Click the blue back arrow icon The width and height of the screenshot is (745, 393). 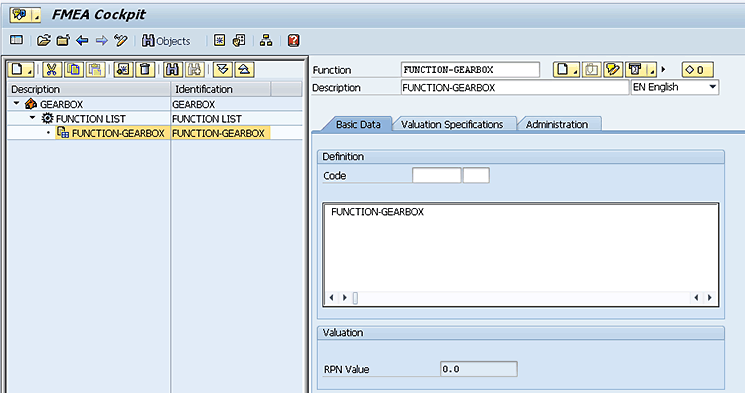pyautogui.click(x=82, y=41)
